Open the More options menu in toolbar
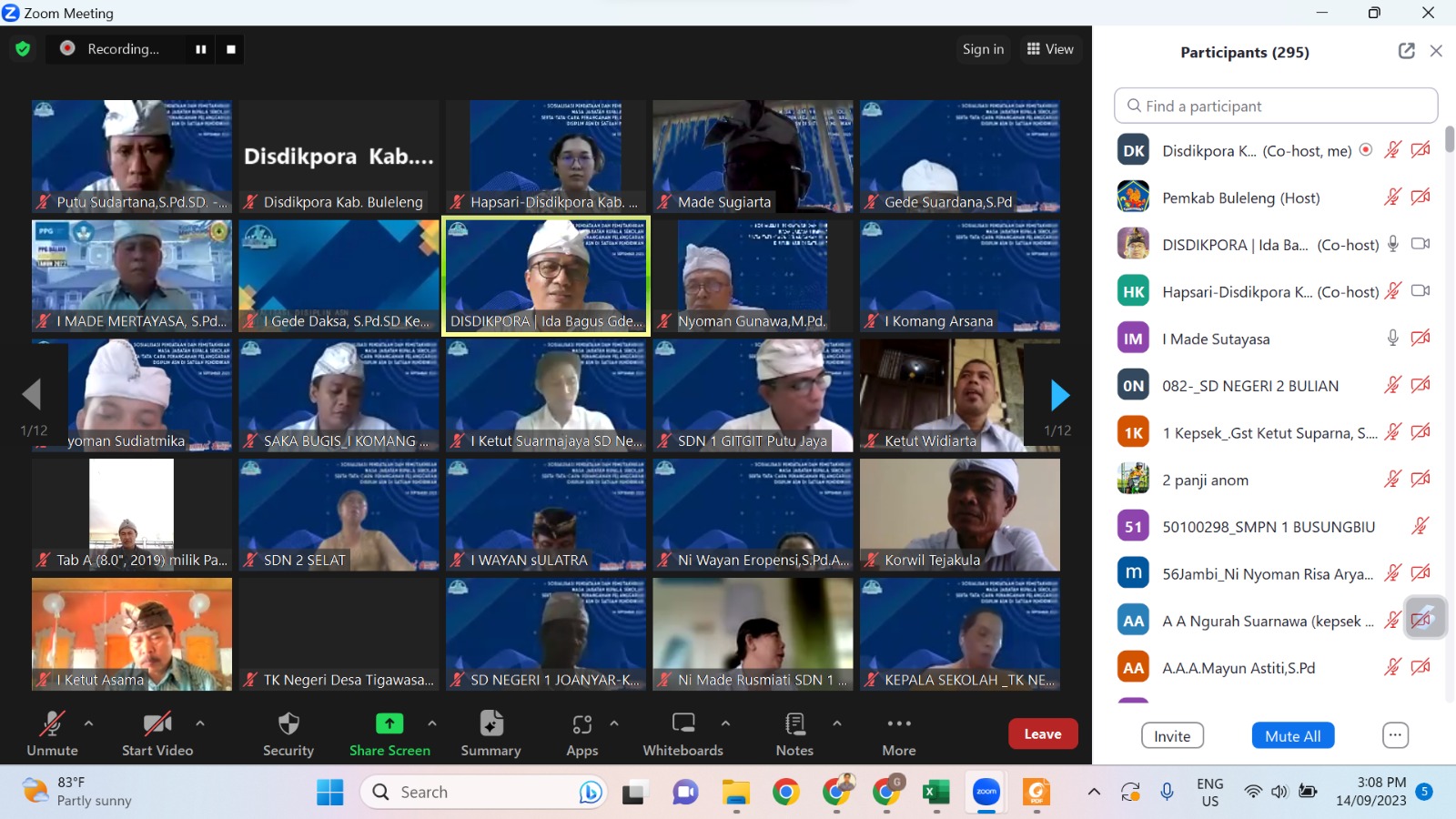The image size is (1456, 819). (x=899, y=733)
